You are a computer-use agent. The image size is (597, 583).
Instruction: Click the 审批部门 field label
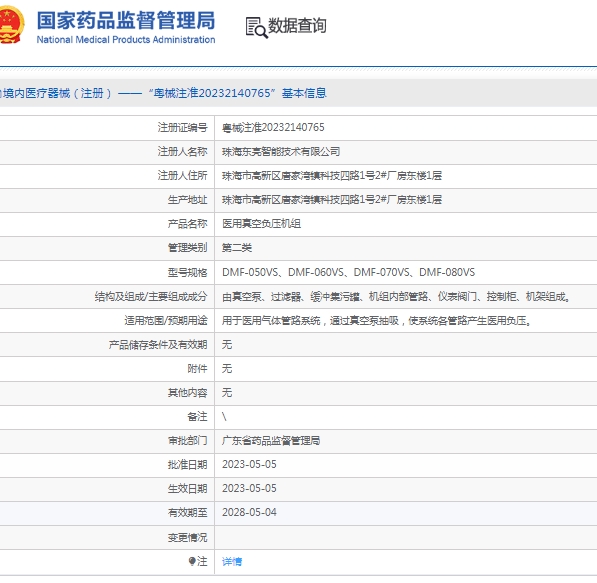(x=187, y=441)
